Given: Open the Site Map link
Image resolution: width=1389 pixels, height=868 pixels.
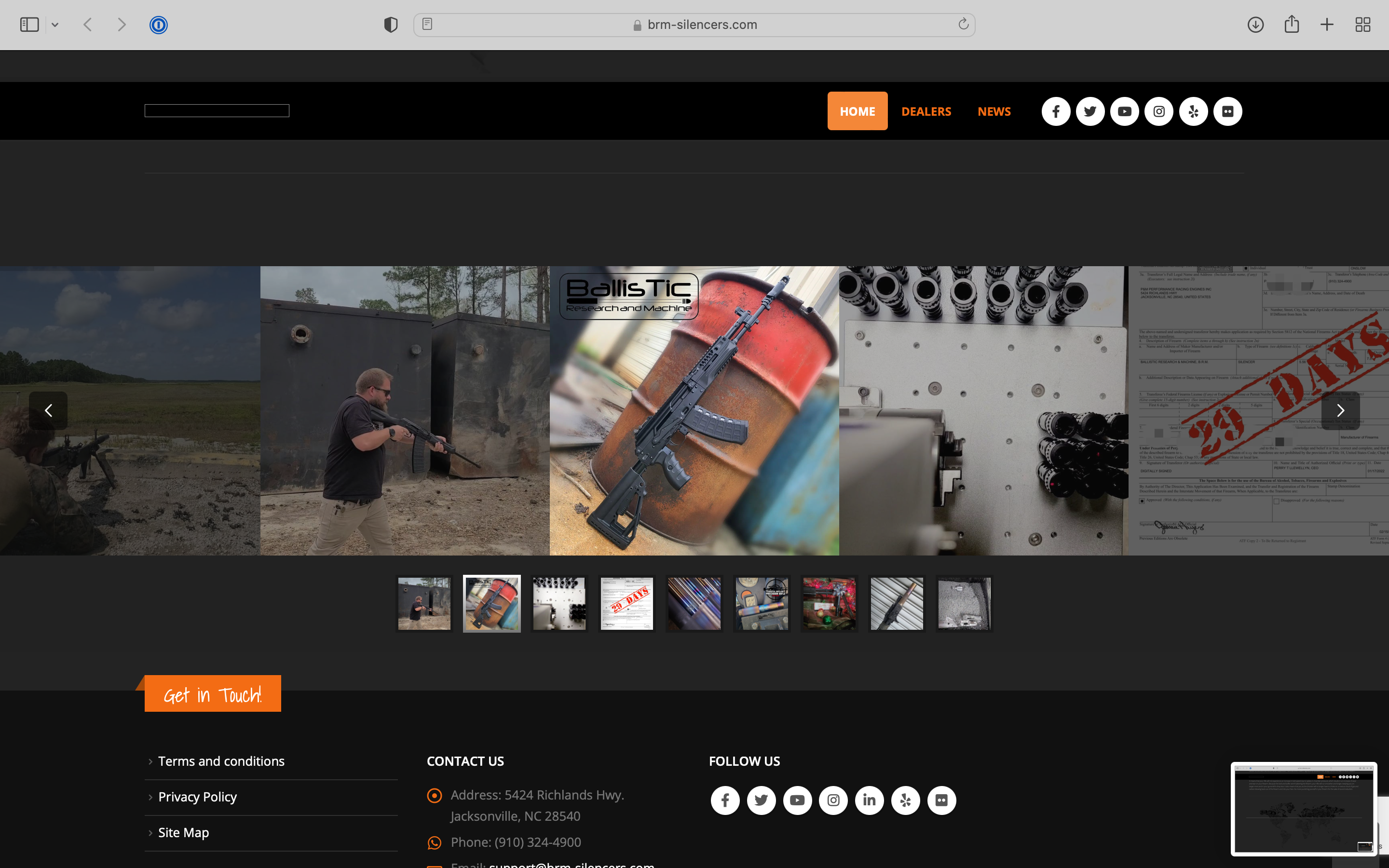Looking at the screenshot, I should tap(184, 832).
